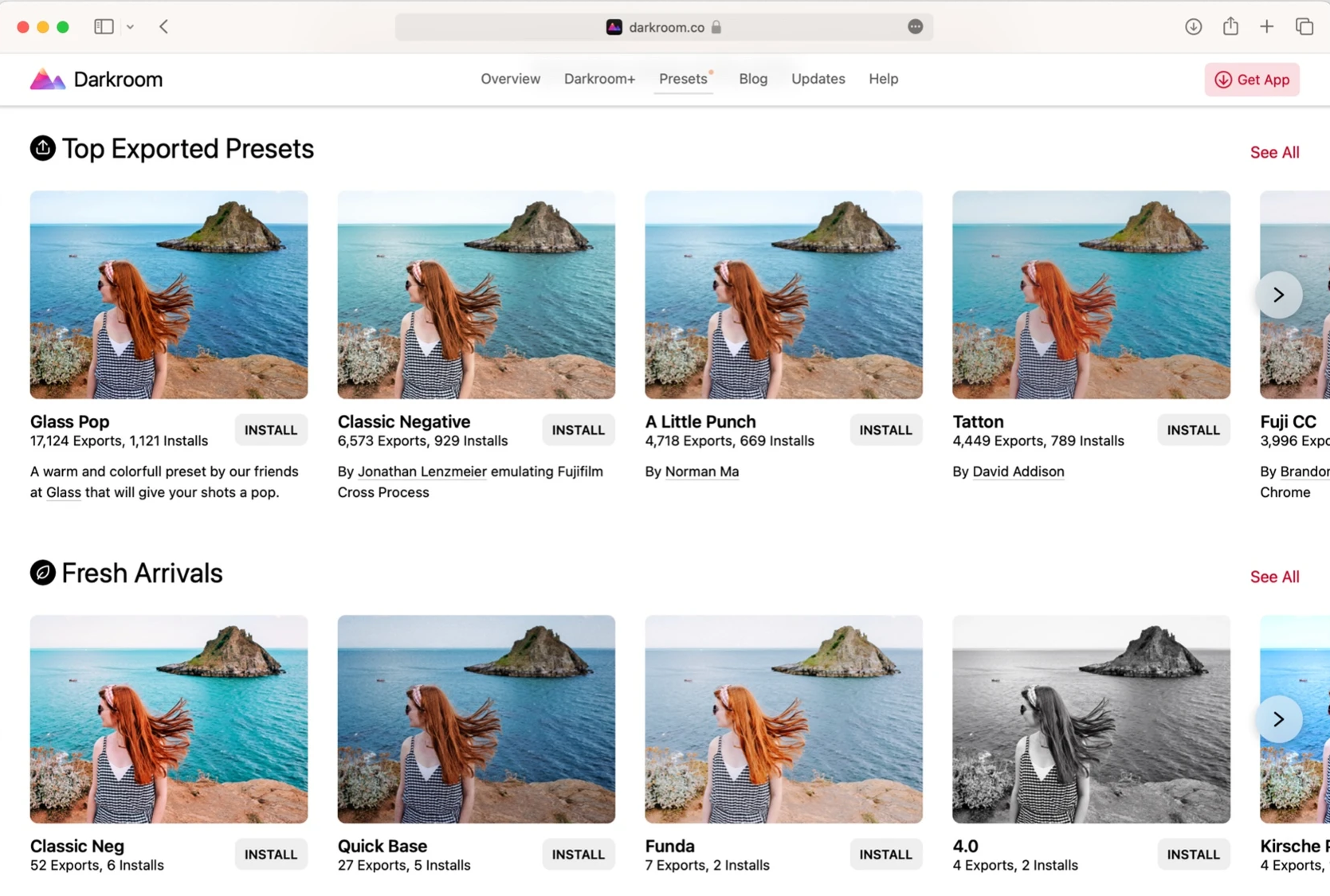Click the A Little Punch title
This screenshot has height=896, width=1330.
(x=700, y=421)
